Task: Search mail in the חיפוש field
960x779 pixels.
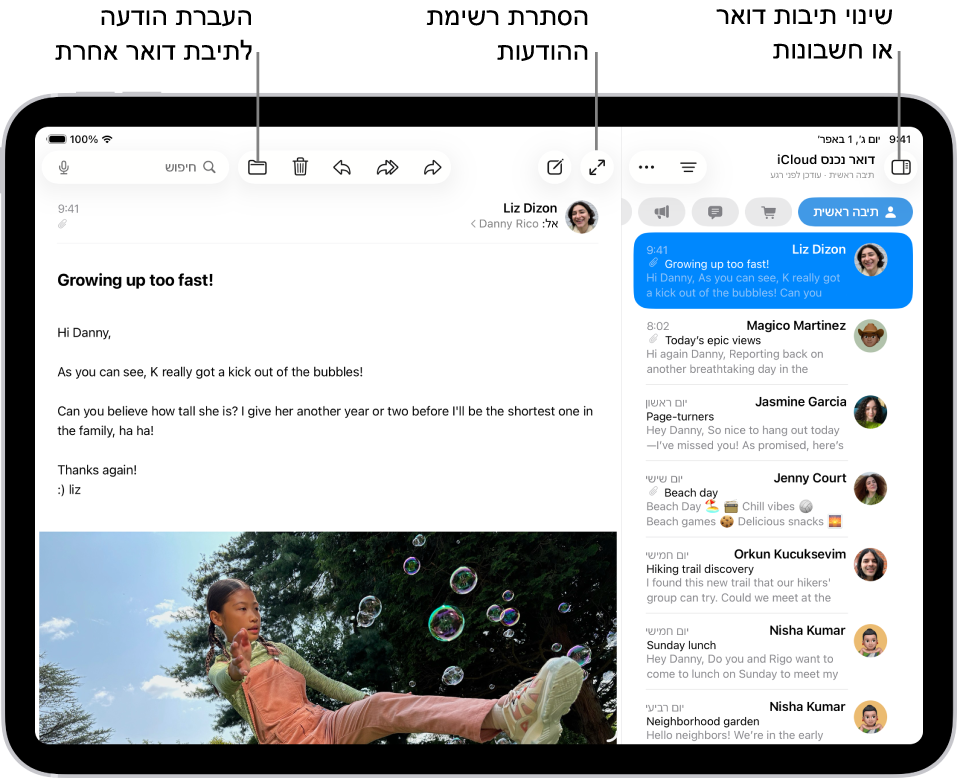Action: click(x=135, y=167)
